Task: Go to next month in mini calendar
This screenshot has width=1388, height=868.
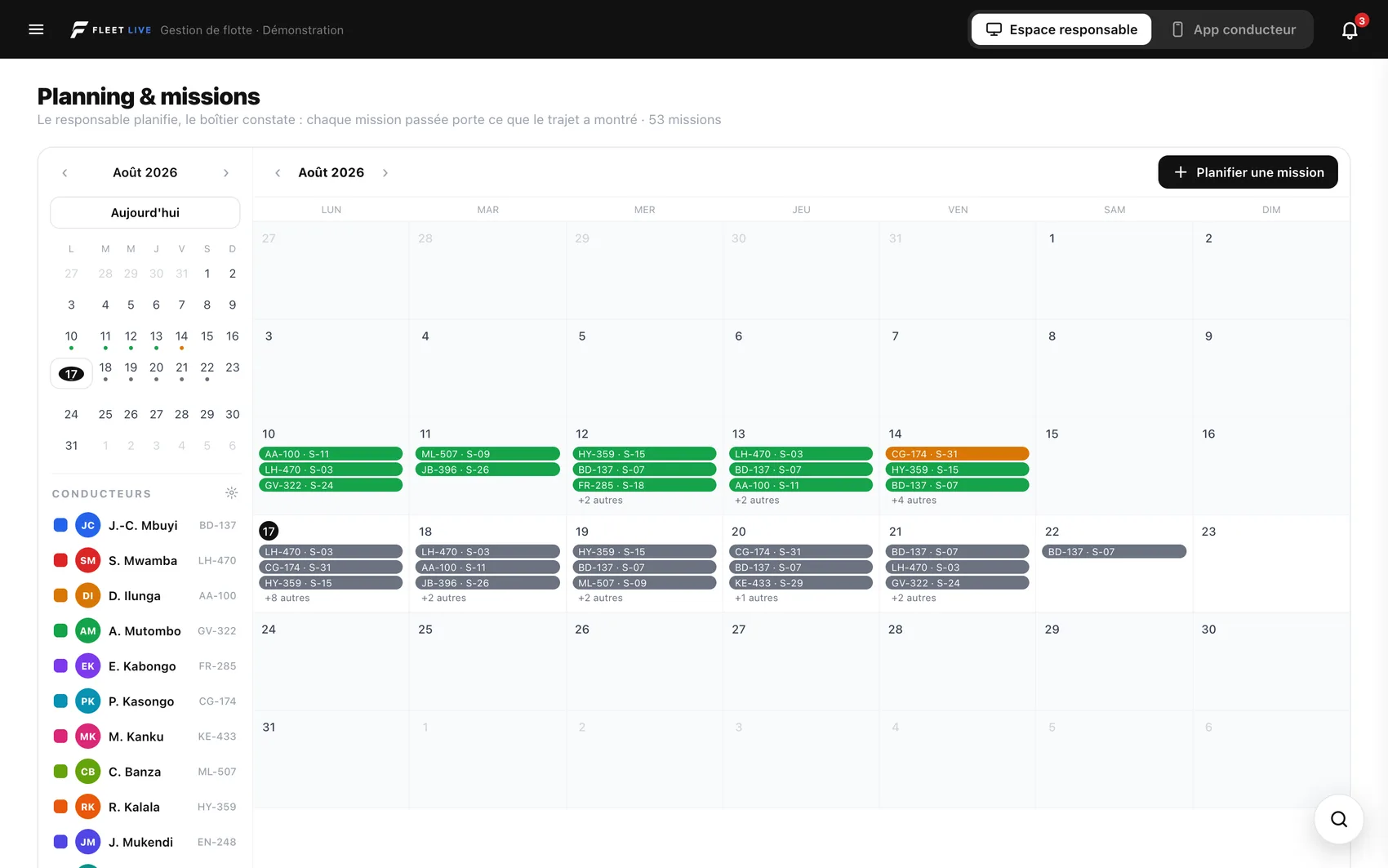Action: pyautogui.click(x=226, y=172)
